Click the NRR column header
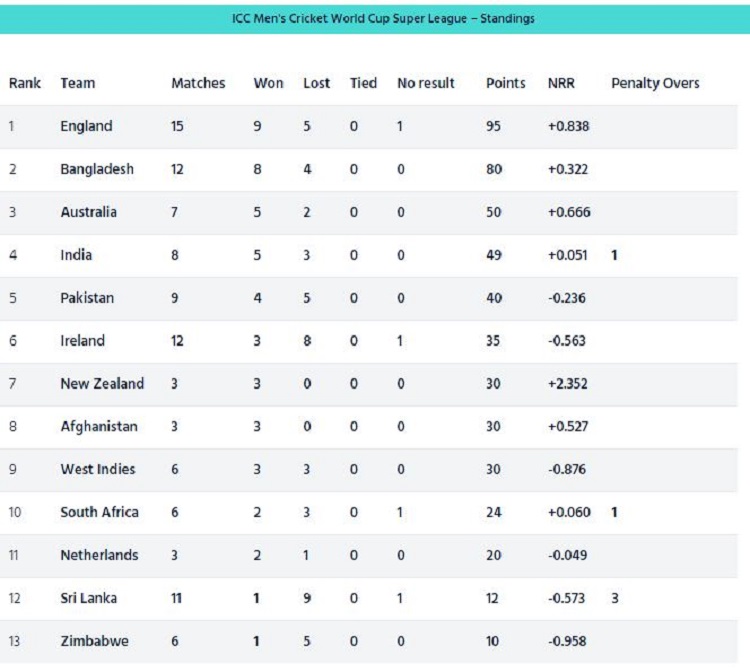750x672 pixels. pyautogui.click(x=561, y=83)
